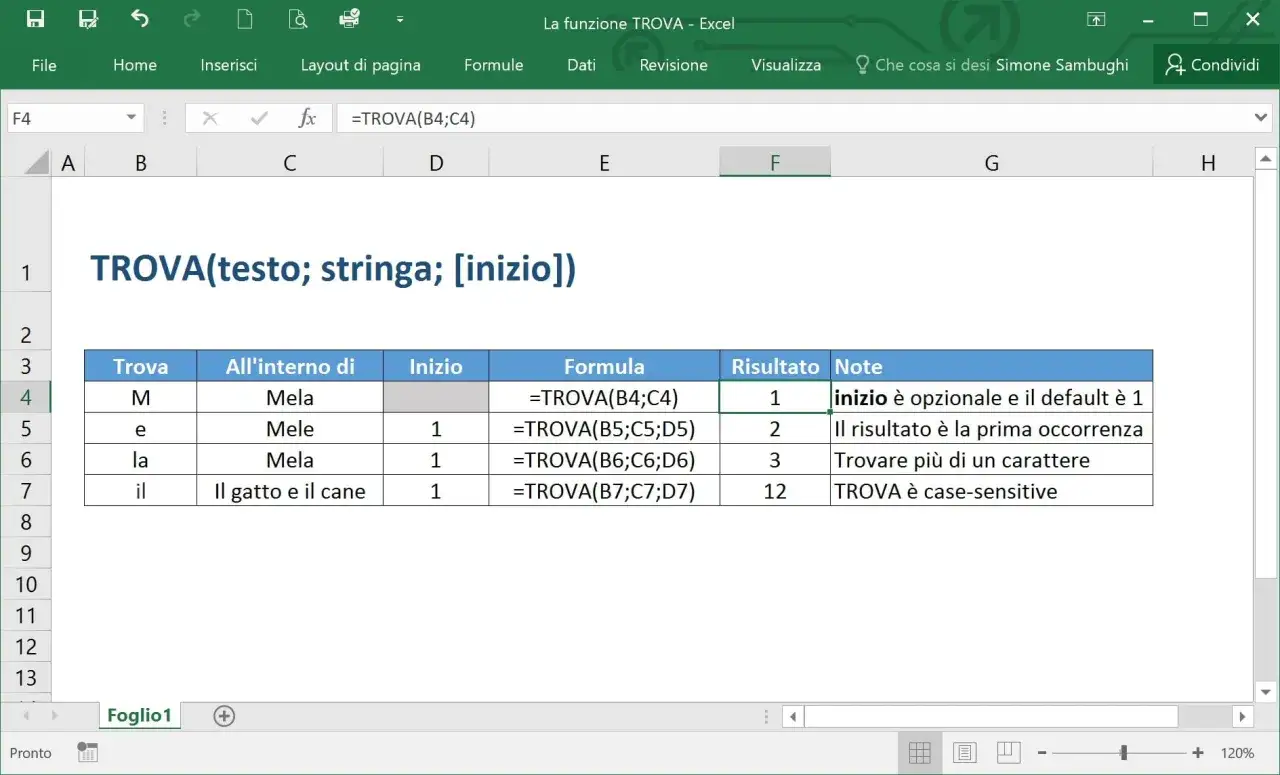Open the File menu

pos(44,65)
